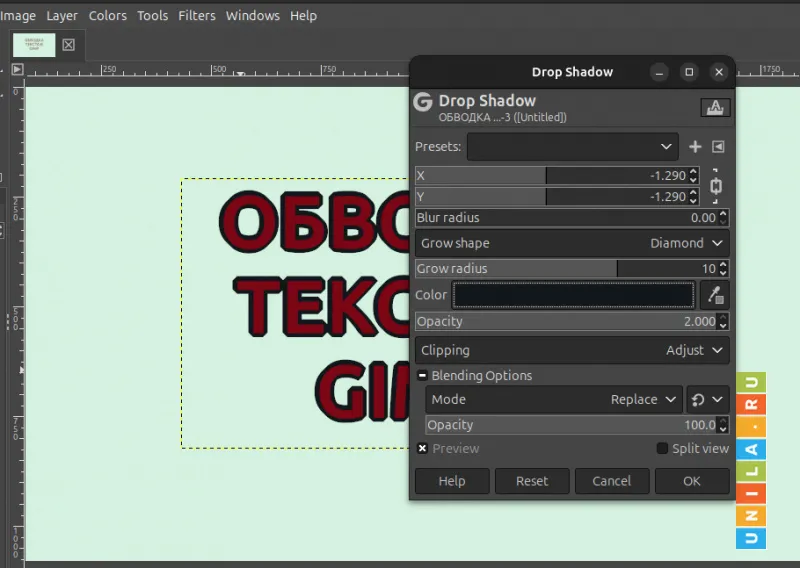Enable the Split view checkbox
Viewport: 800px width, 568px height.
coord(662,449)
